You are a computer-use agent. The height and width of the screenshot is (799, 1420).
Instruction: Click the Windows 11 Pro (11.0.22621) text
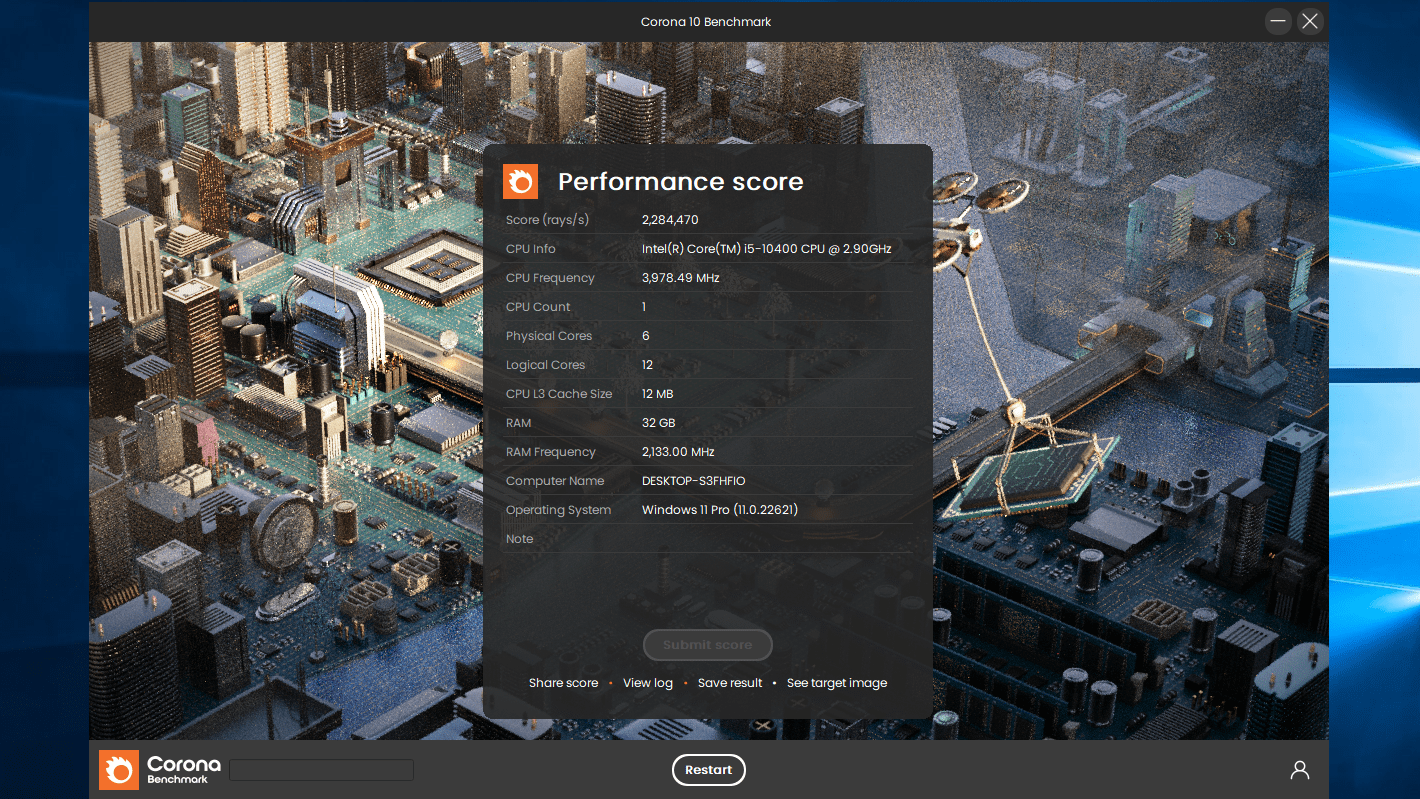click(x=720, y=510)
